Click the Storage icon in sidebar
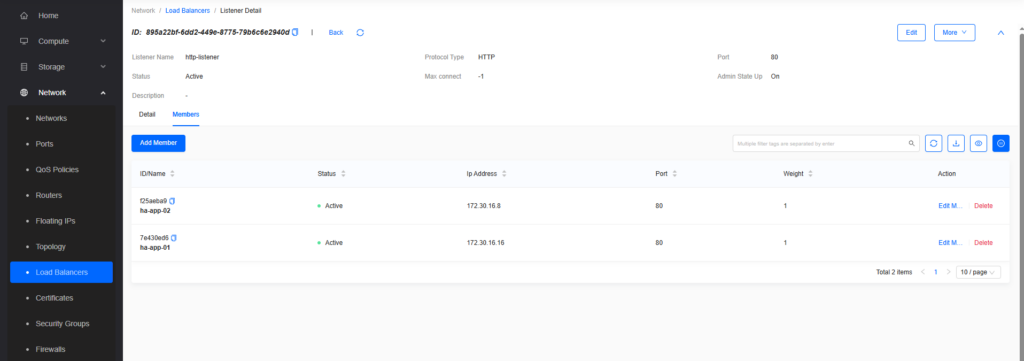The width and height of the screenshot is (1024, 361). (24, 67)
